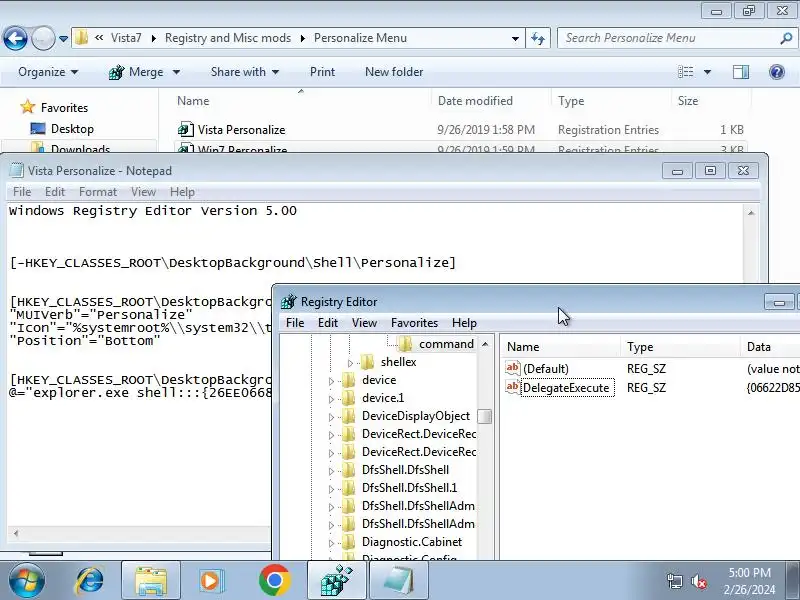This screenshot has width=800, height=600.
Task: Open the Organize menu in Explorer
Action: click(x=48, y=72)
